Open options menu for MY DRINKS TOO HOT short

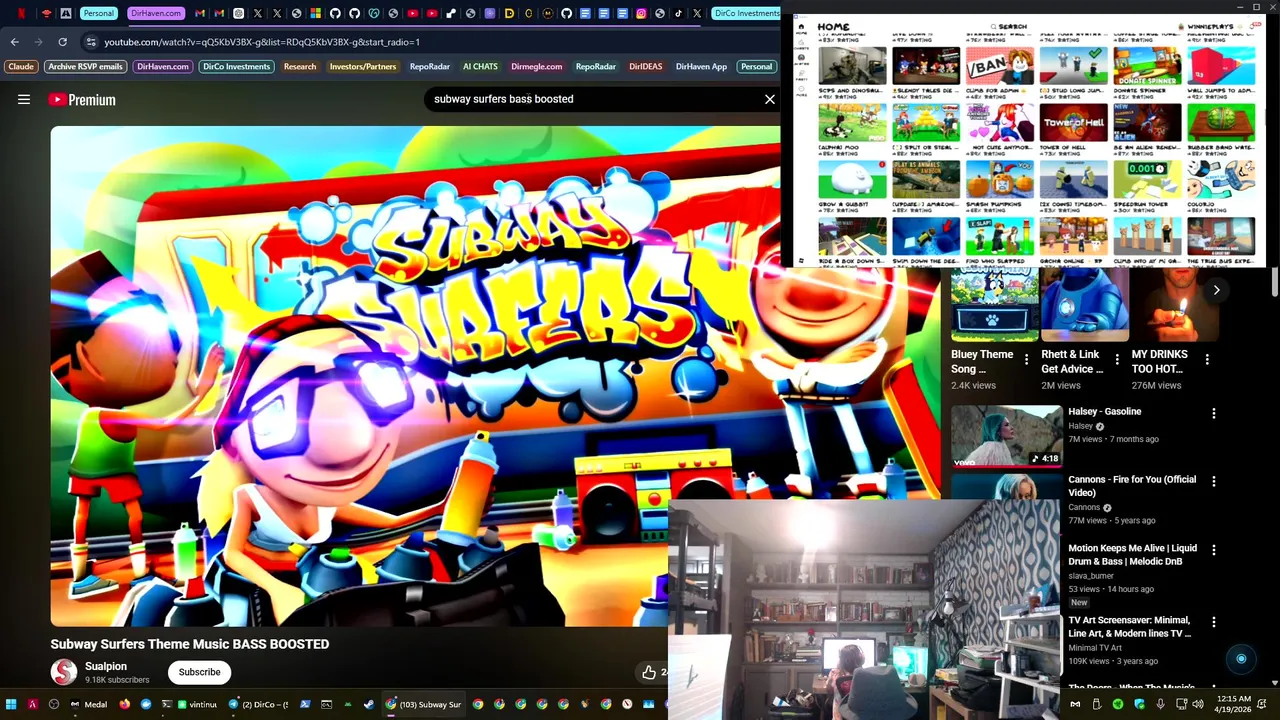pyautogui.click(x=1206, y=359)
